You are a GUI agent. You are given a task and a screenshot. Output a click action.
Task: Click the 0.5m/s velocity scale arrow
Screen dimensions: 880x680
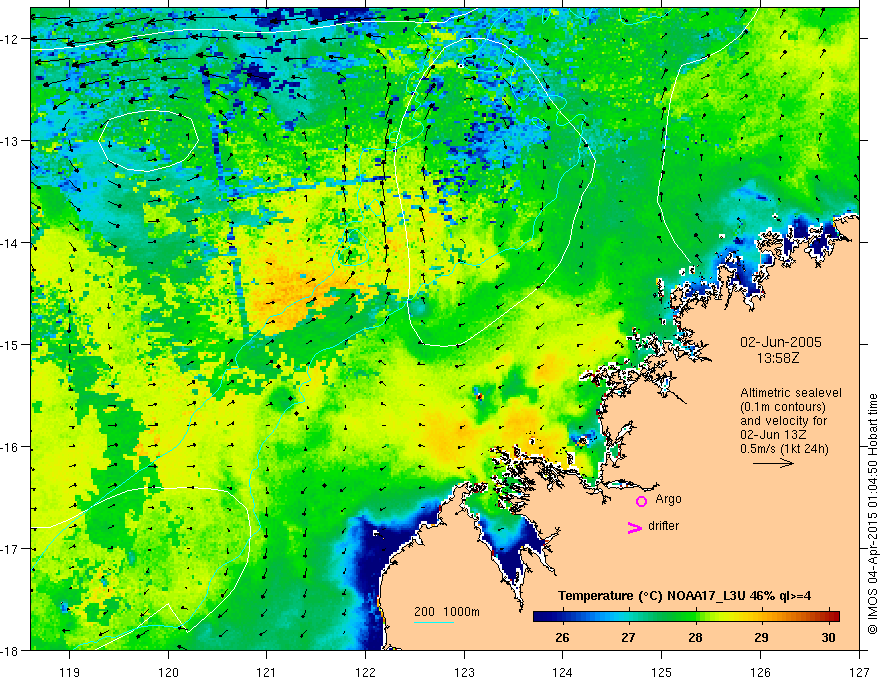click(x=773, y=463)
